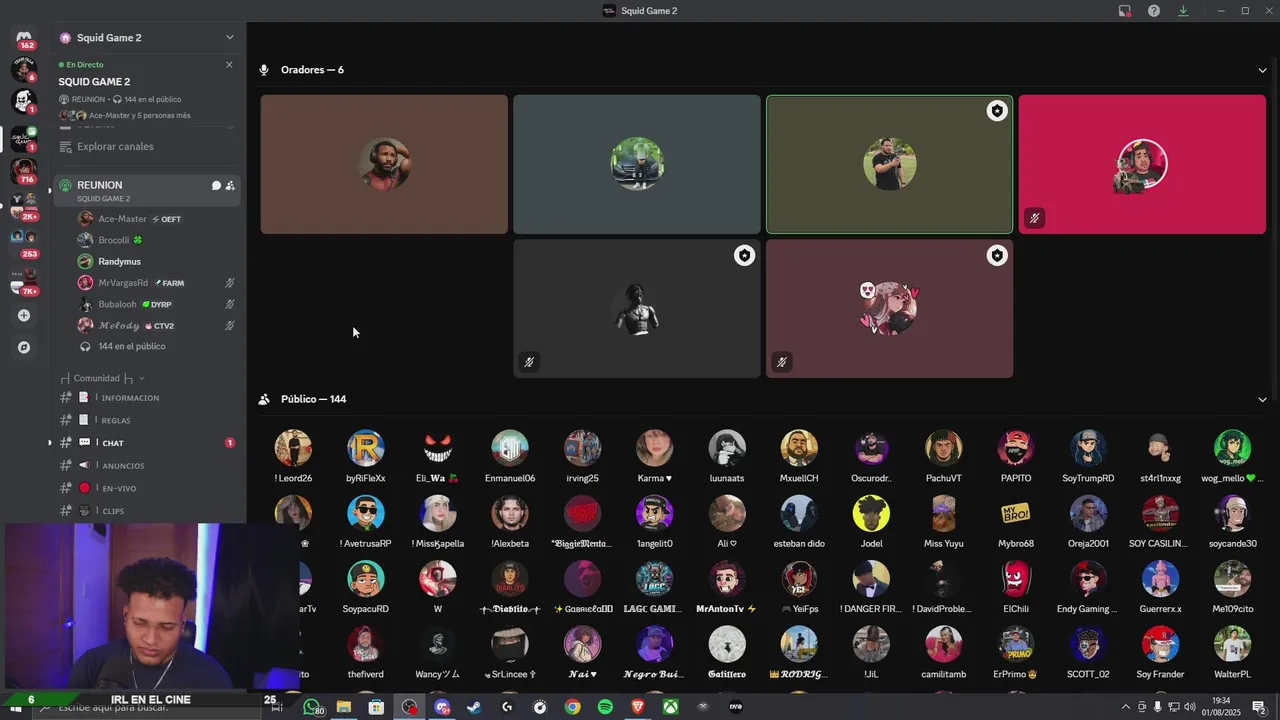Toggle system microphone icon in the tray
Screen dimensions: 1280x720
click(1157, 707)
